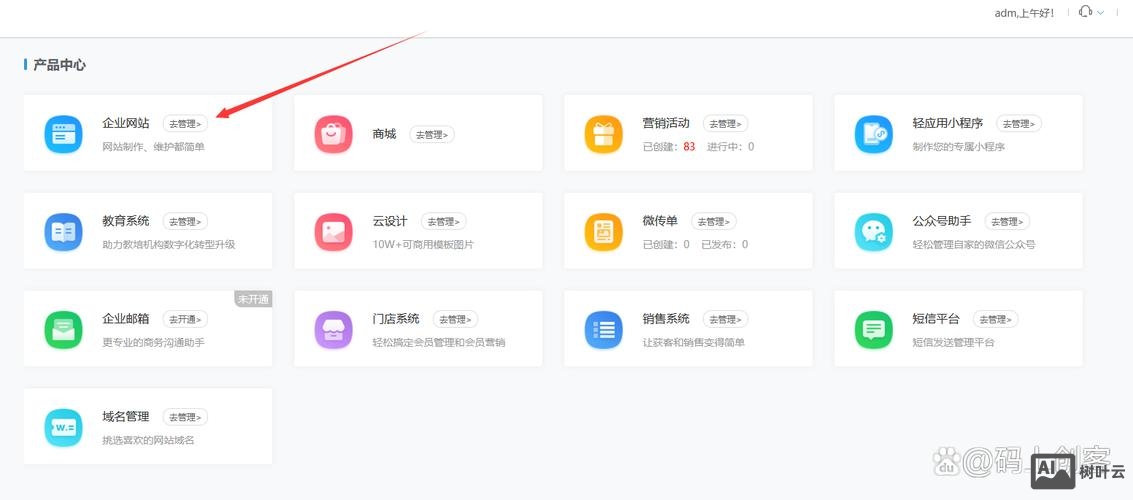
Task: Click 去管理 button for 营销活动
Action: [x=725, y=124]
